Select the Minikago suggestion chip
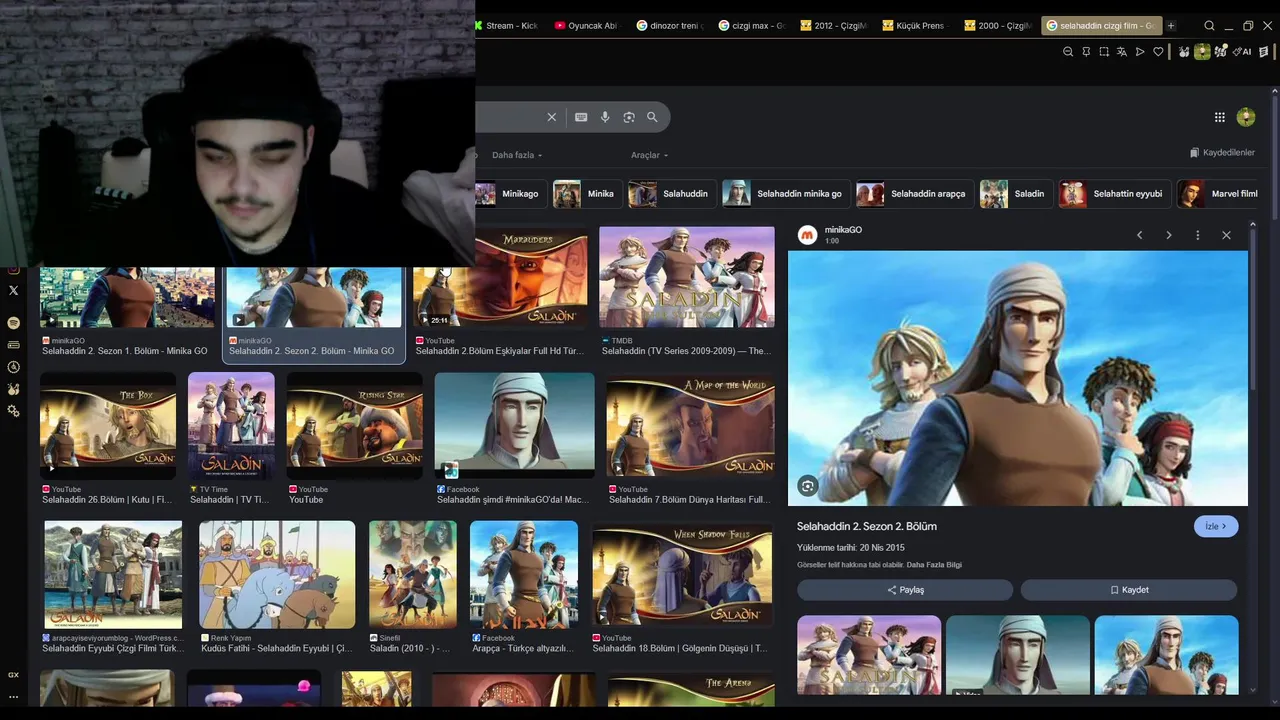The height and width of the screenshot is (720, 1280). tap(511, 194)
